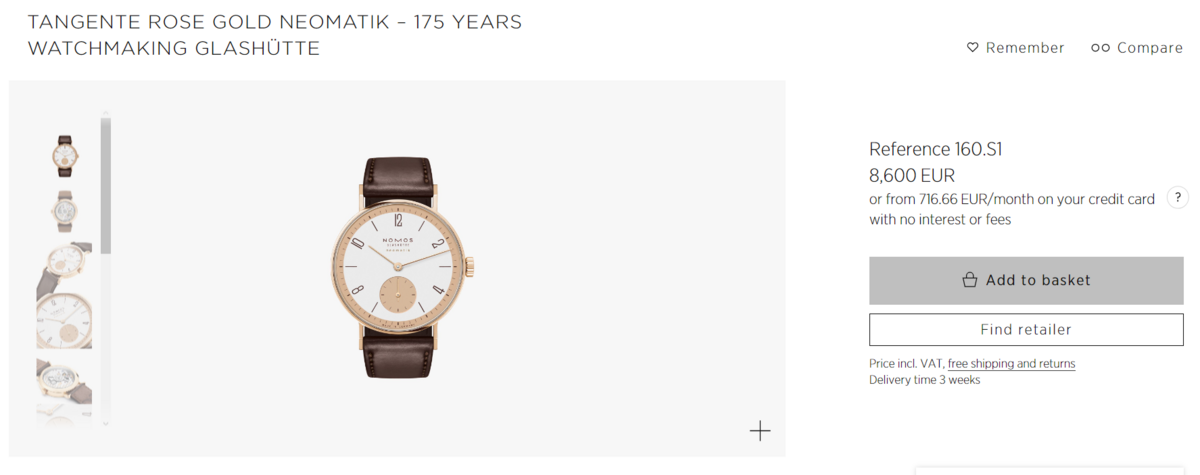
Task: Click the thumbnail list scrollbar handle
Action: click(106, 185)
